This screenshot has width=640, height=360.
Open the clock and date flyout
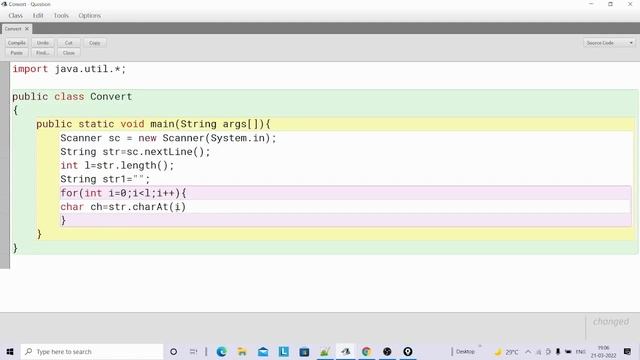[x=603, y=351]
